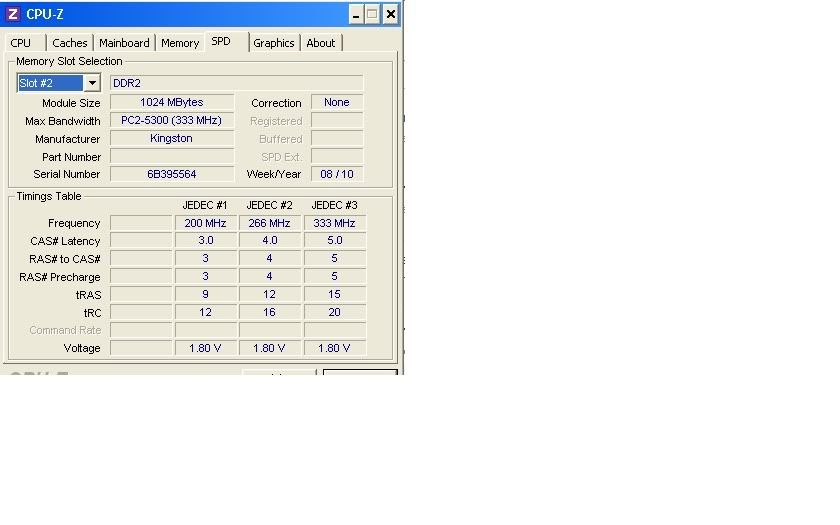This screenshot has height=525, width=840.
Task: Go to the Mainboard tab
Action: pos(124,43)
